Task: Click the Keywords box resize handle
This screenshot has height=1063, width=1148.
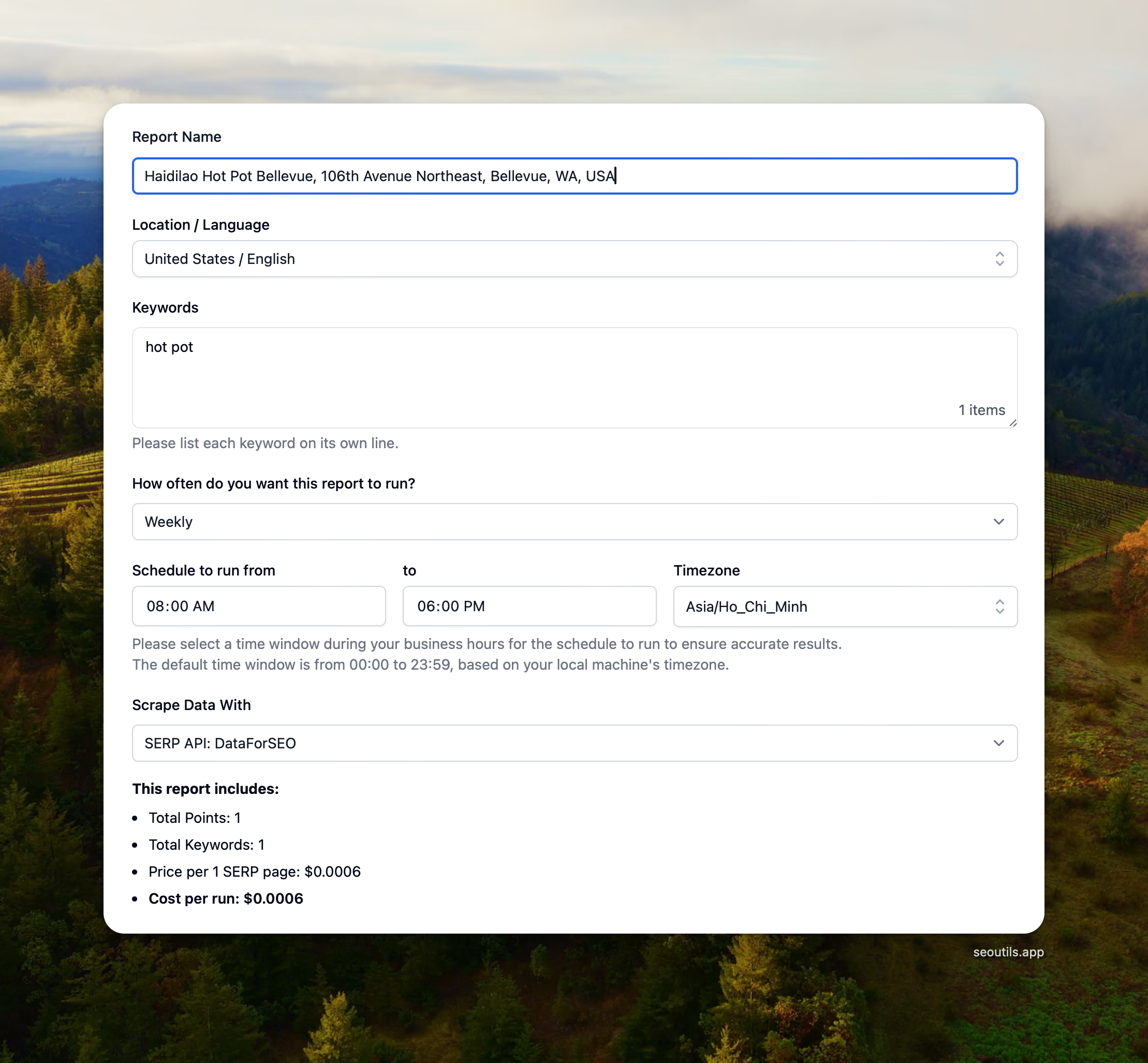Action: 1013,423
